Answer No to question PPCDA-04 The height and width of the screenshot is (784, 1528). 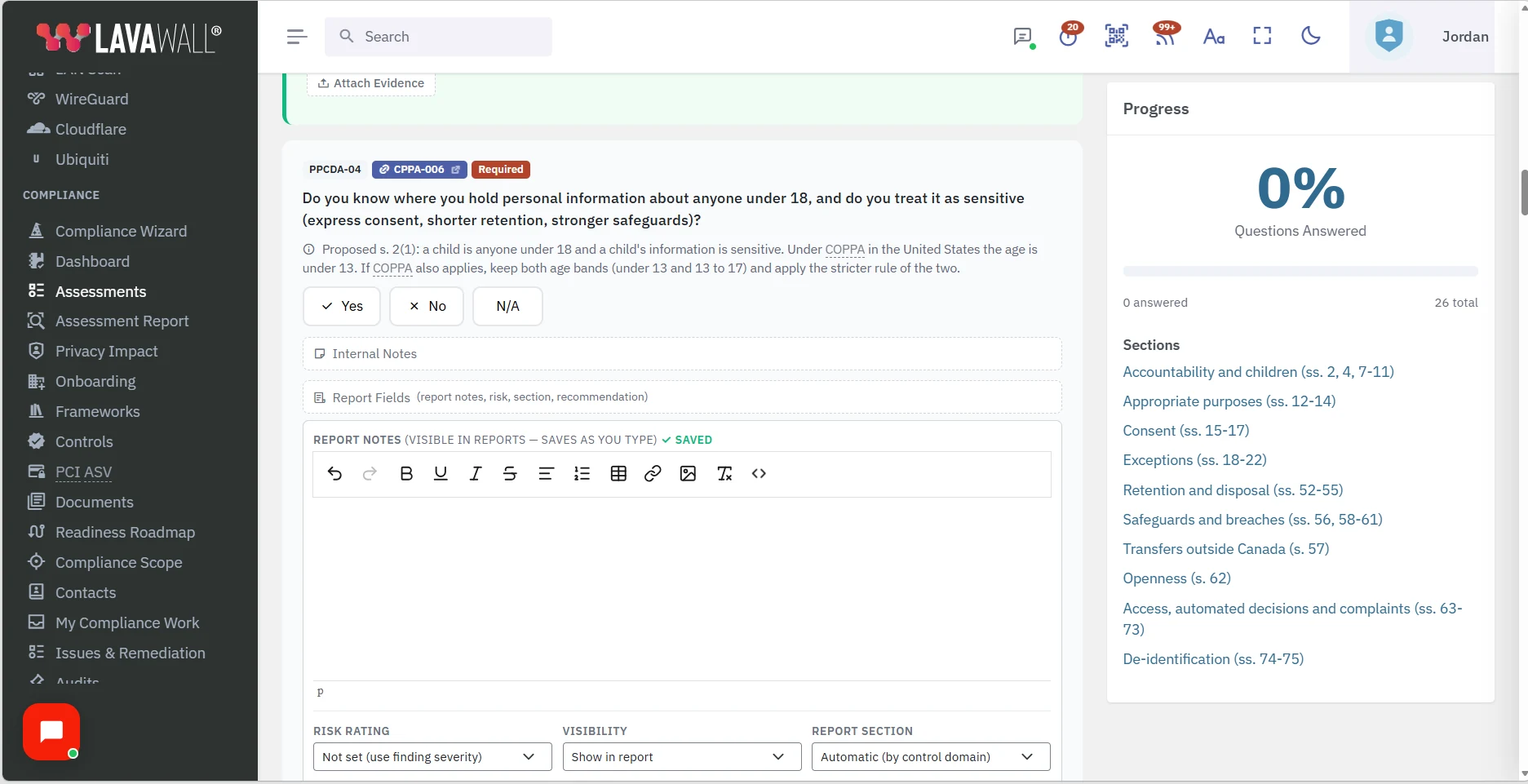tap(427, 306)
